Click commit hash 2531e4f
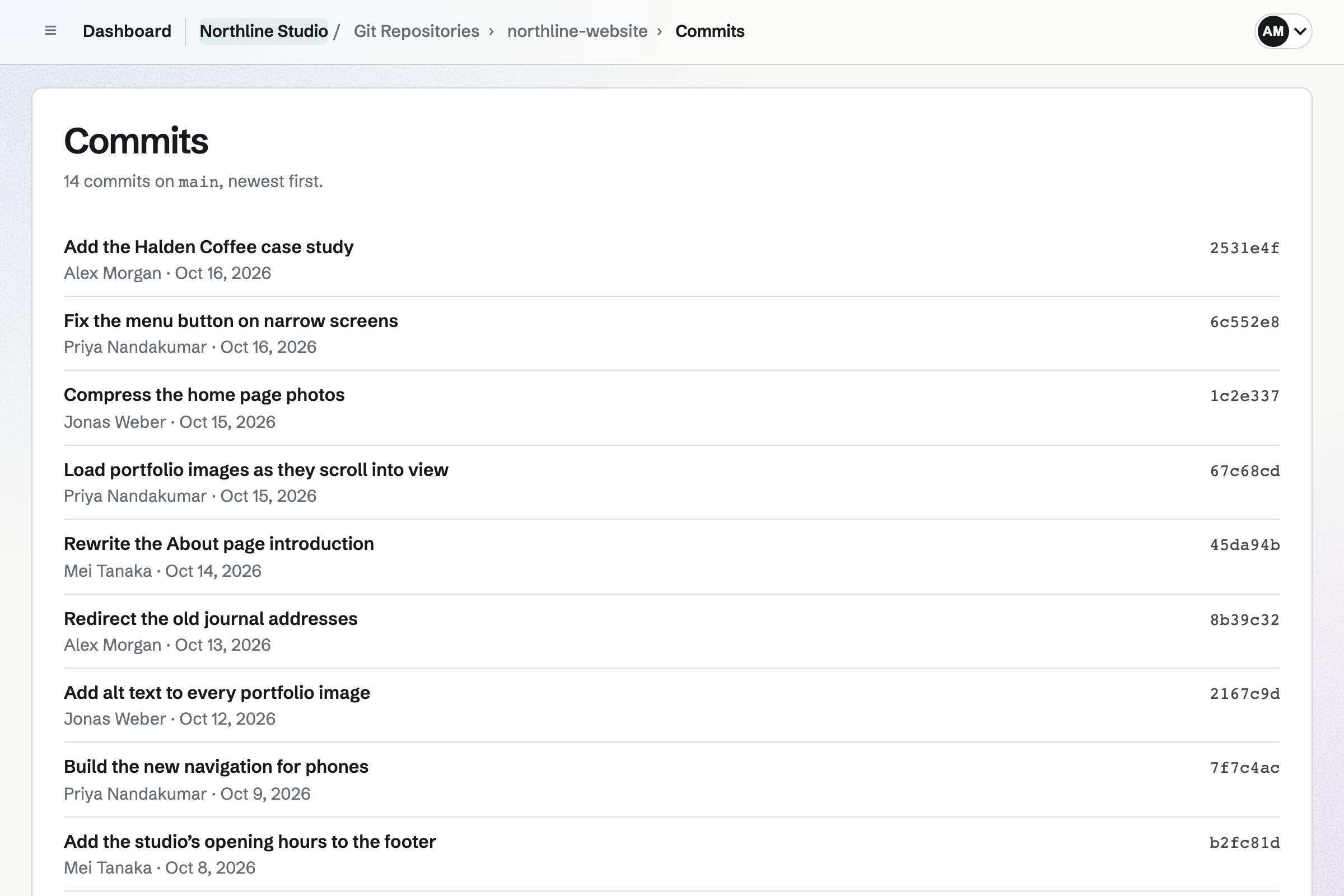The height and width of the screenshot is (896, 1344). 1244,248
